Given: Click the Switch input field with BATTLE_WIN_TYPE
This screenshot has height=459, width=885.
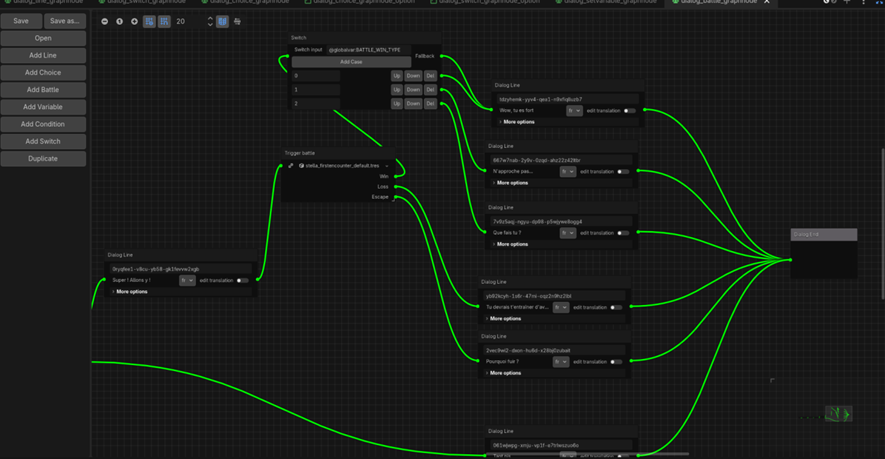Looking at the screenshot, I should pos(365,50).
